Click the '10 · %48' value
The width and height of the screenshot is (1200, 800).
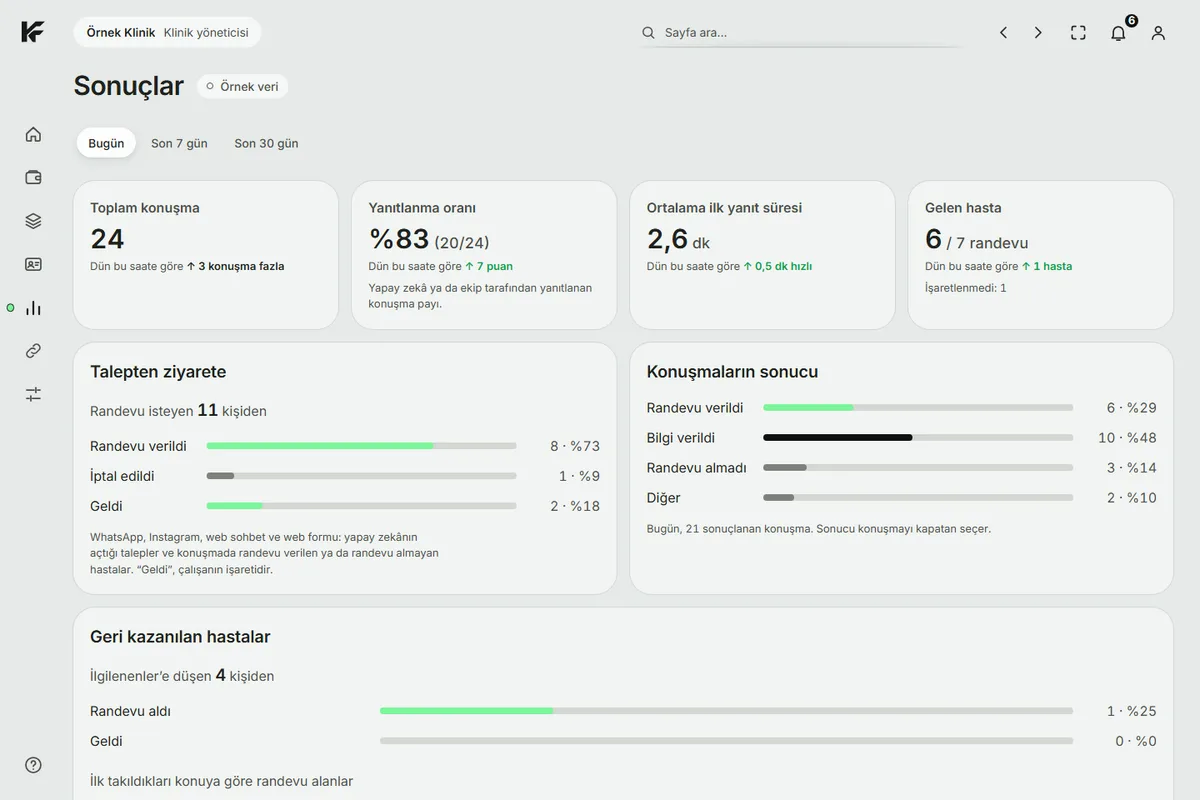[x=1127, y=438]
